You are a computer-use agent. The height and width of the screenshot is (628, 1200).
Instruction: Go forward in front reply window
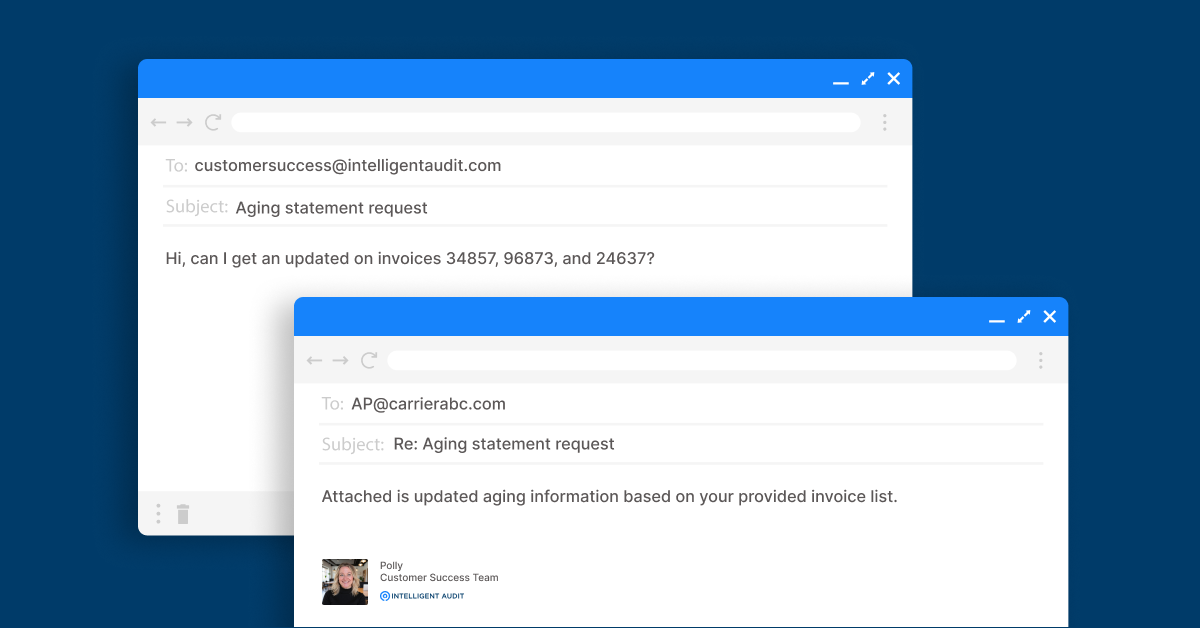pyautogui.click(x=340, y=360)
